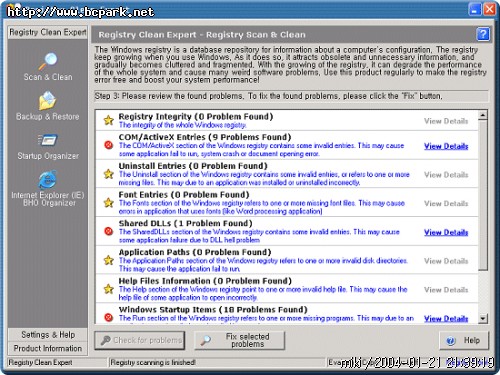
Task: Click the Backup & Restore label
Action: pyautogui.click(x=48, y=117)
